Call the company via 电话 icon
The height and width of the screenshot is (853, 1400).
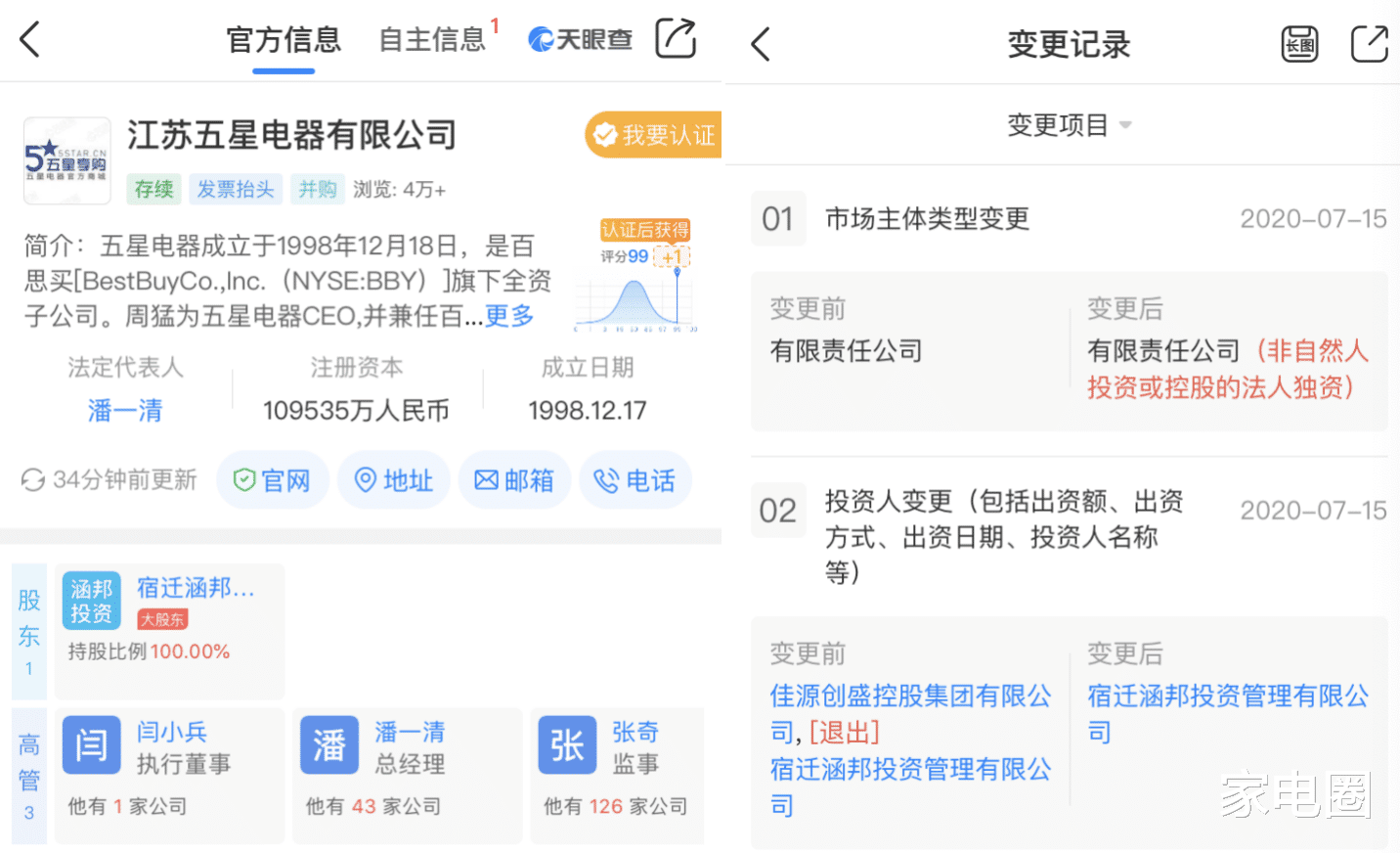(x=635, y=479)
